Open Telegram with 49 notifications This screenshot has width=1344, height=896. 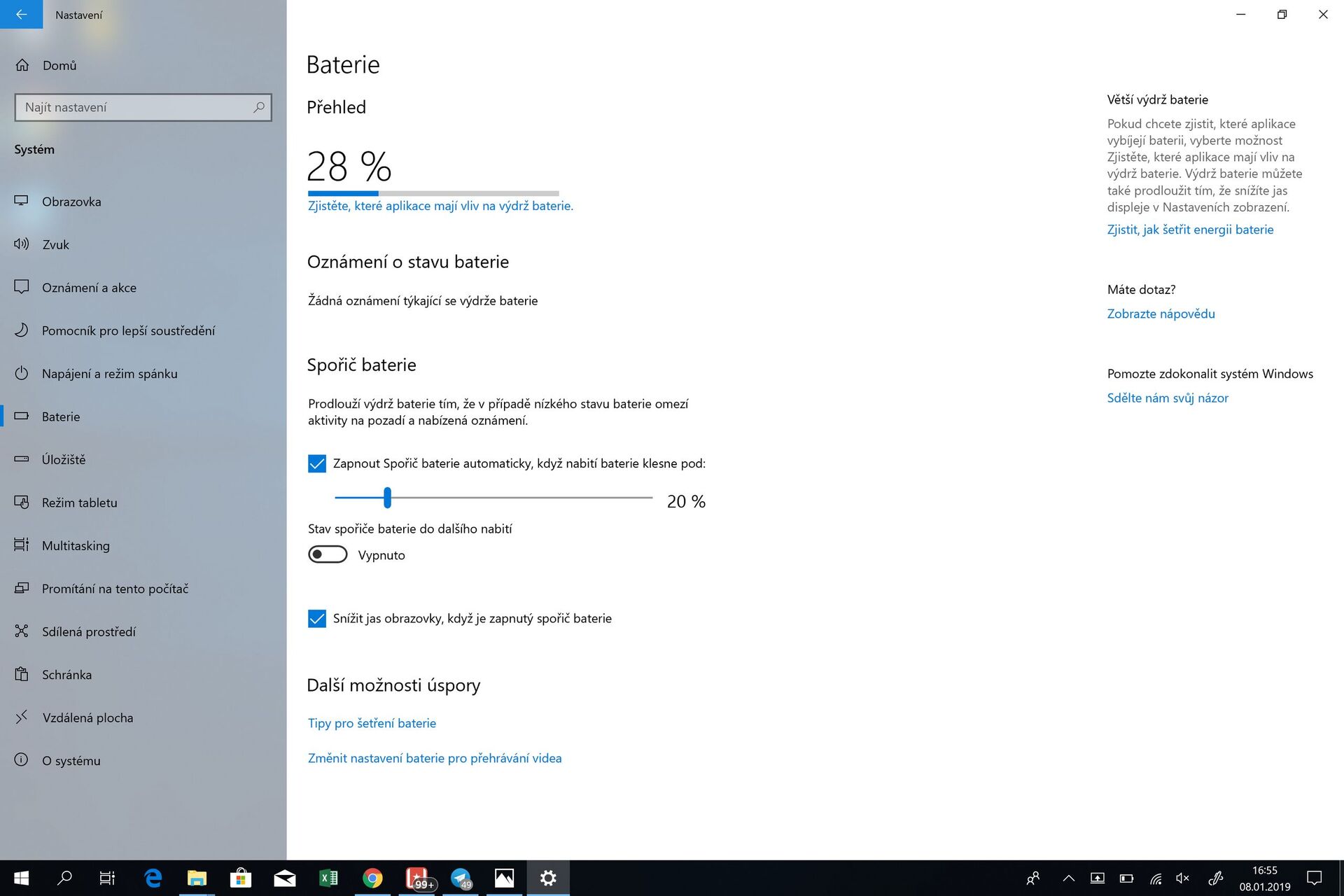(x=461, y=878)
